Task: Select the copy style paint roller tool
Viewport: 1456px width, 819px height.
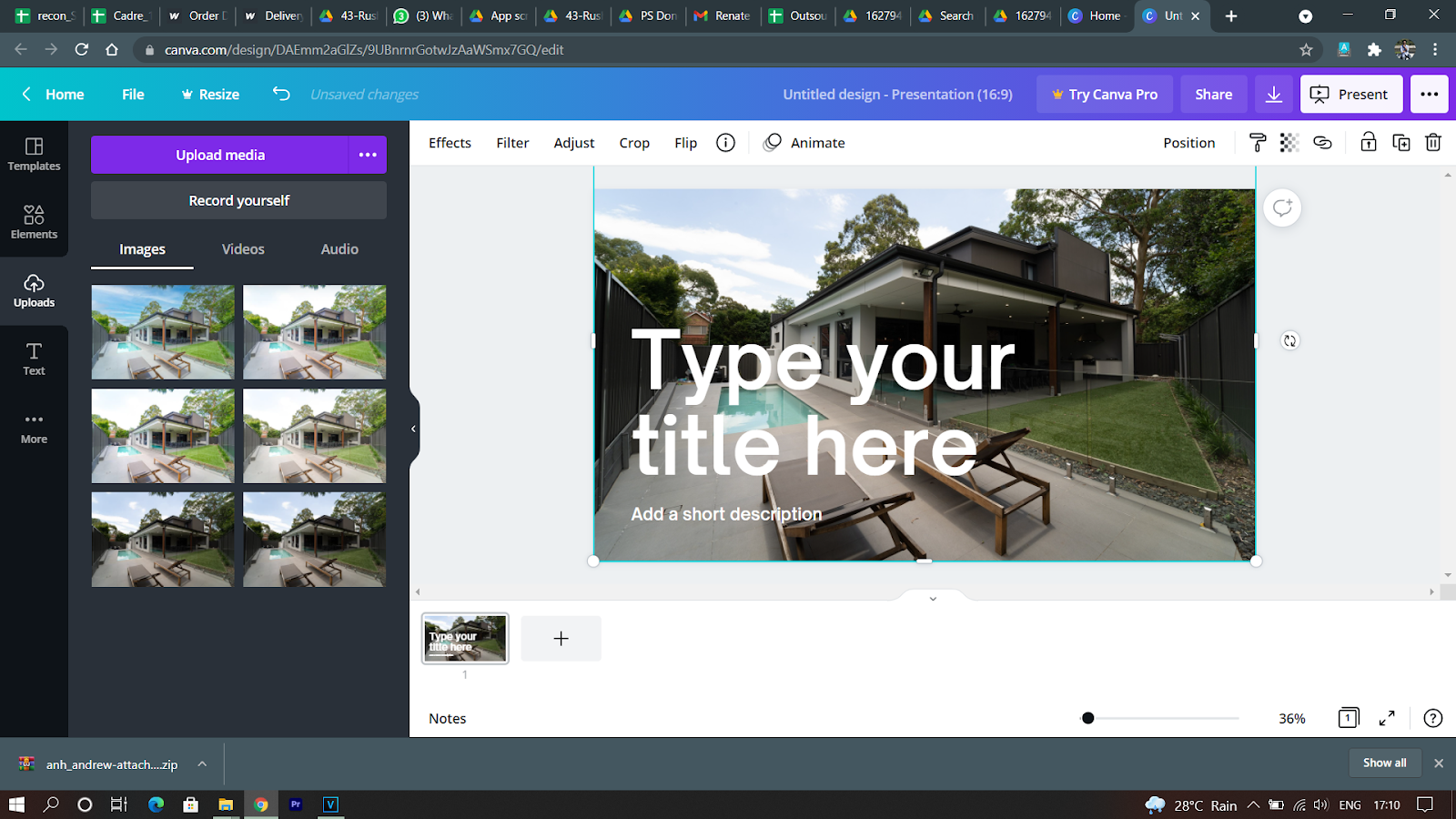Action: tap(1258, 142)
